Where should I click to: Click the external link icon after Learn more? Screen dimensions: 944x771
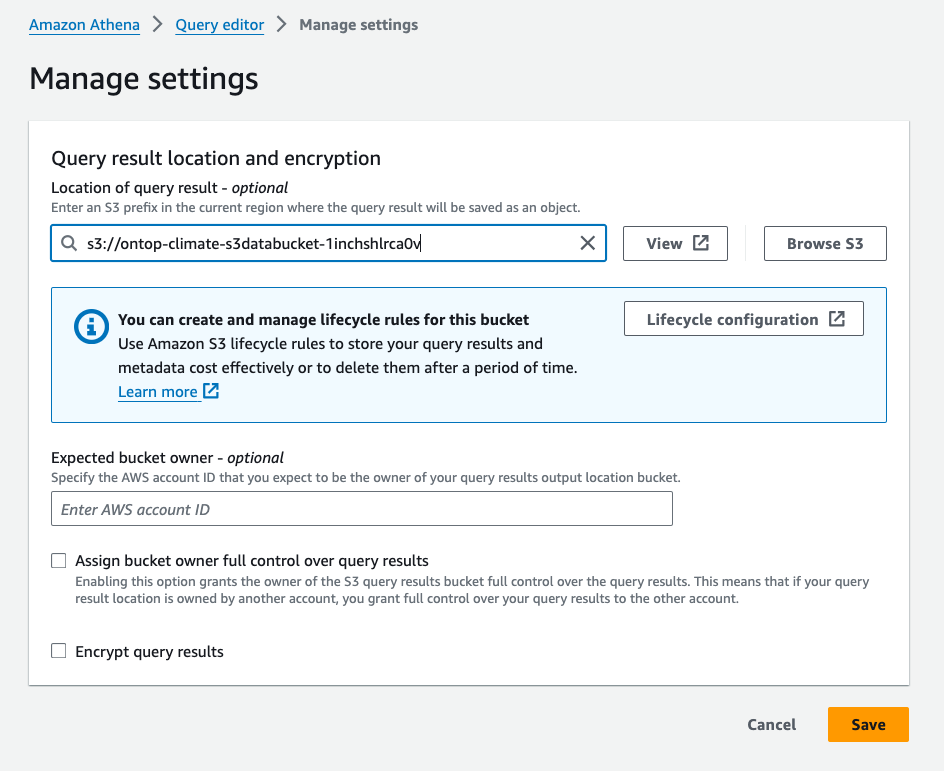coord(211,391)
